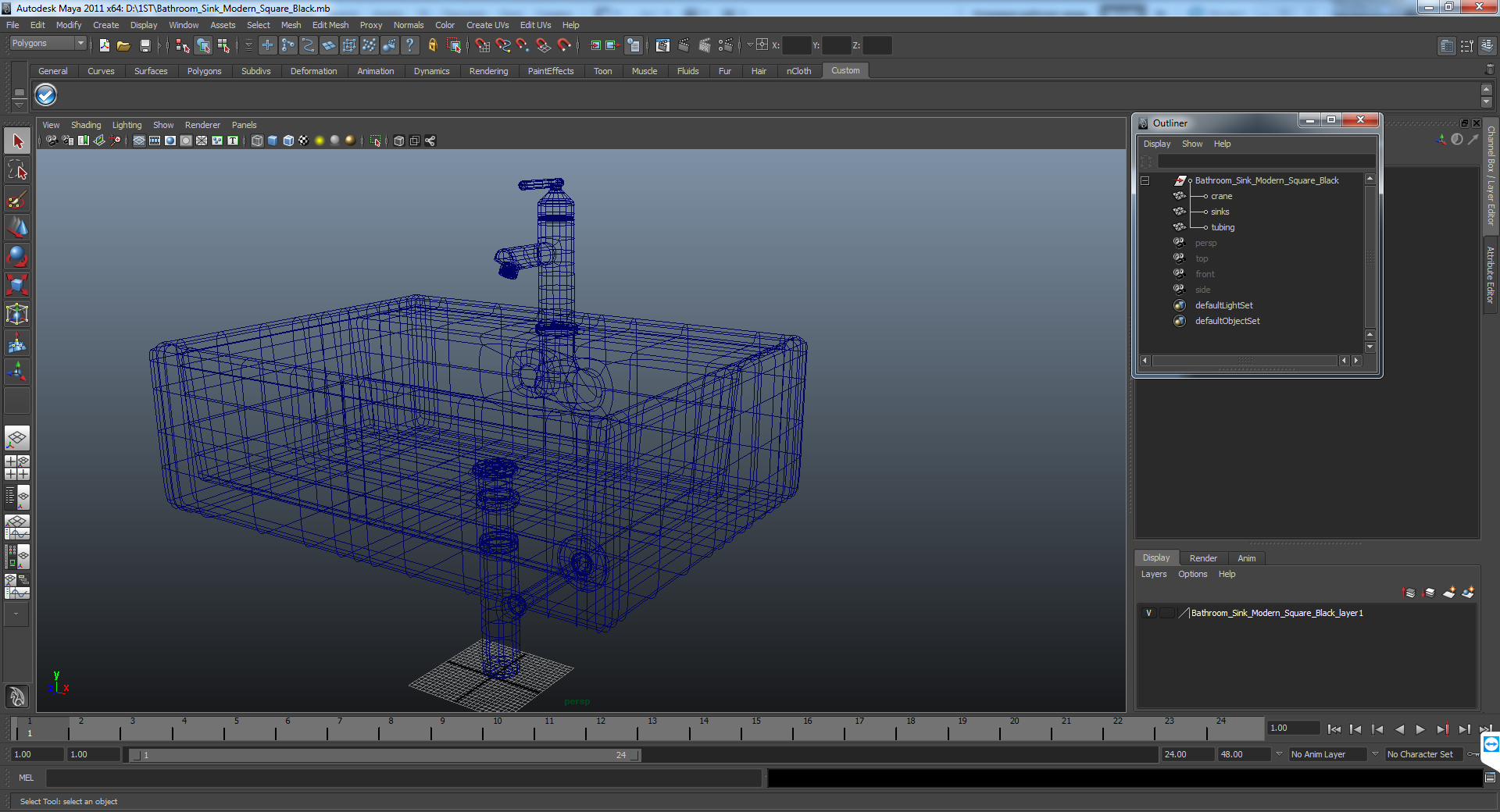Select defaultLightSet in Outliner
Image resolution: width=1500 pixels, height=812 pixels.
[1223, 305]
